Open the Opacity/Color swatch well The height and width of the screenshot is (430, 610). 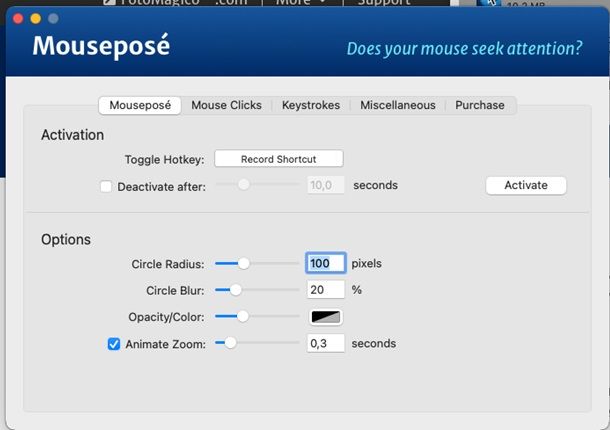click(326, 317)
